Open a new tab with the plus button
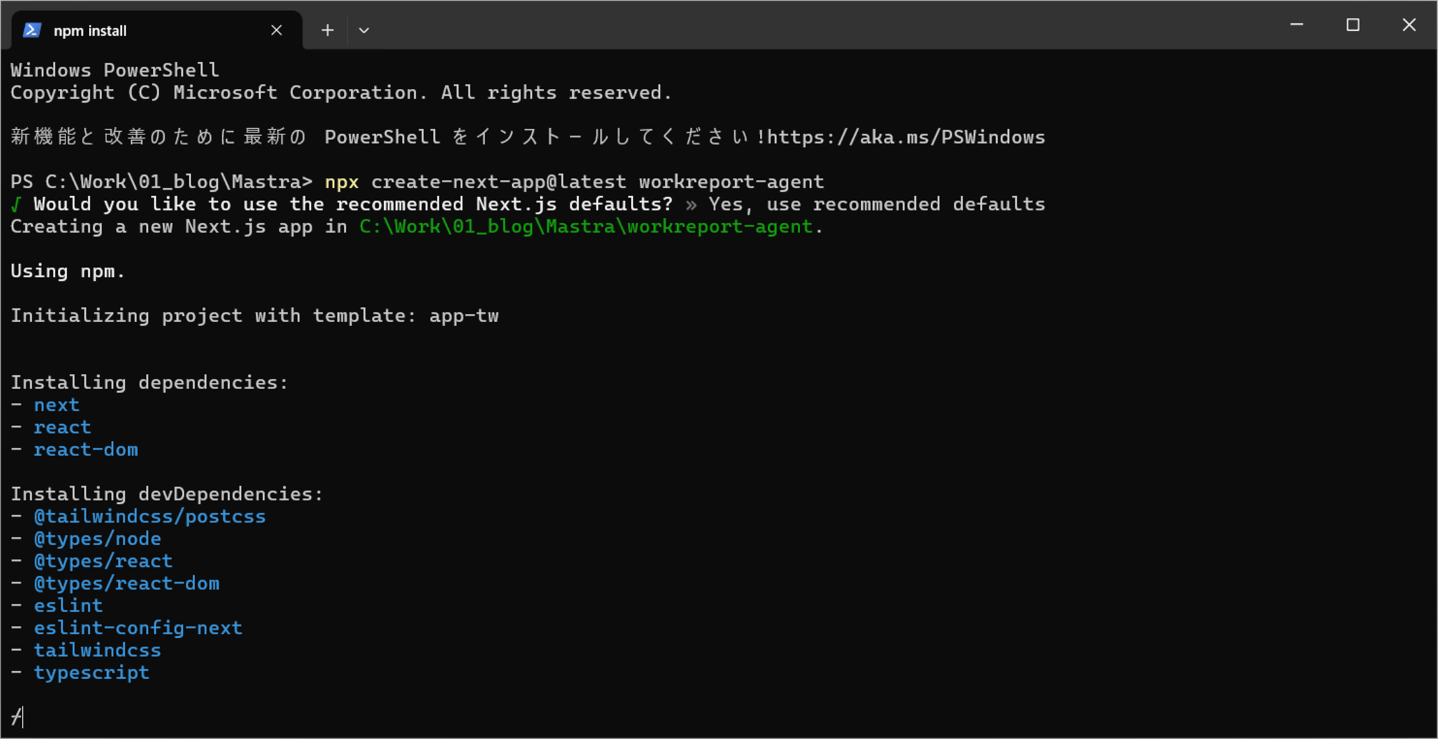Viewport: 1438px width, 739px height. coord(327,30)
